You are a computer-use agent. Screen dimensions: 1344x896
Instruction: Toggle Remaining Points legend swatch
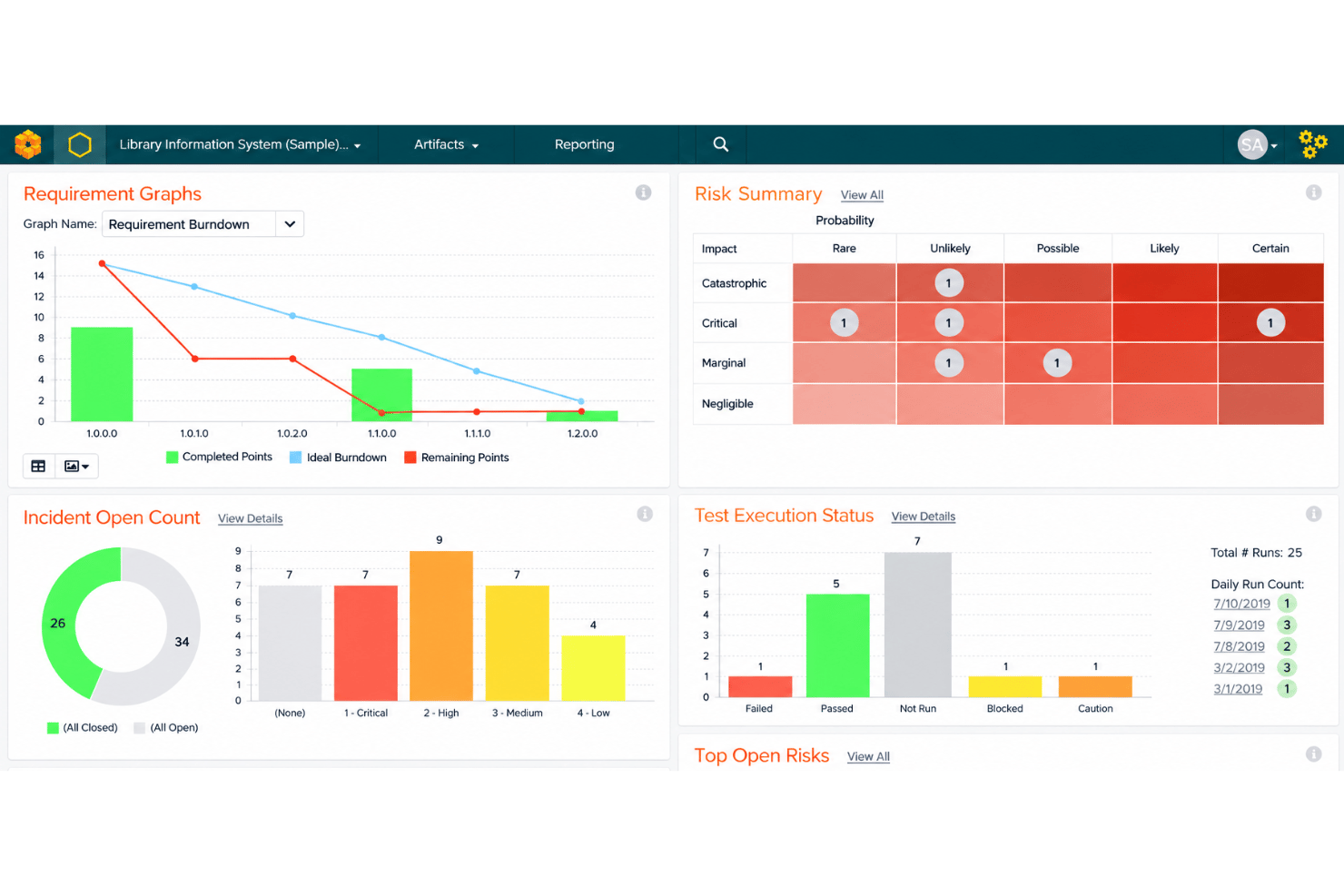410,458
